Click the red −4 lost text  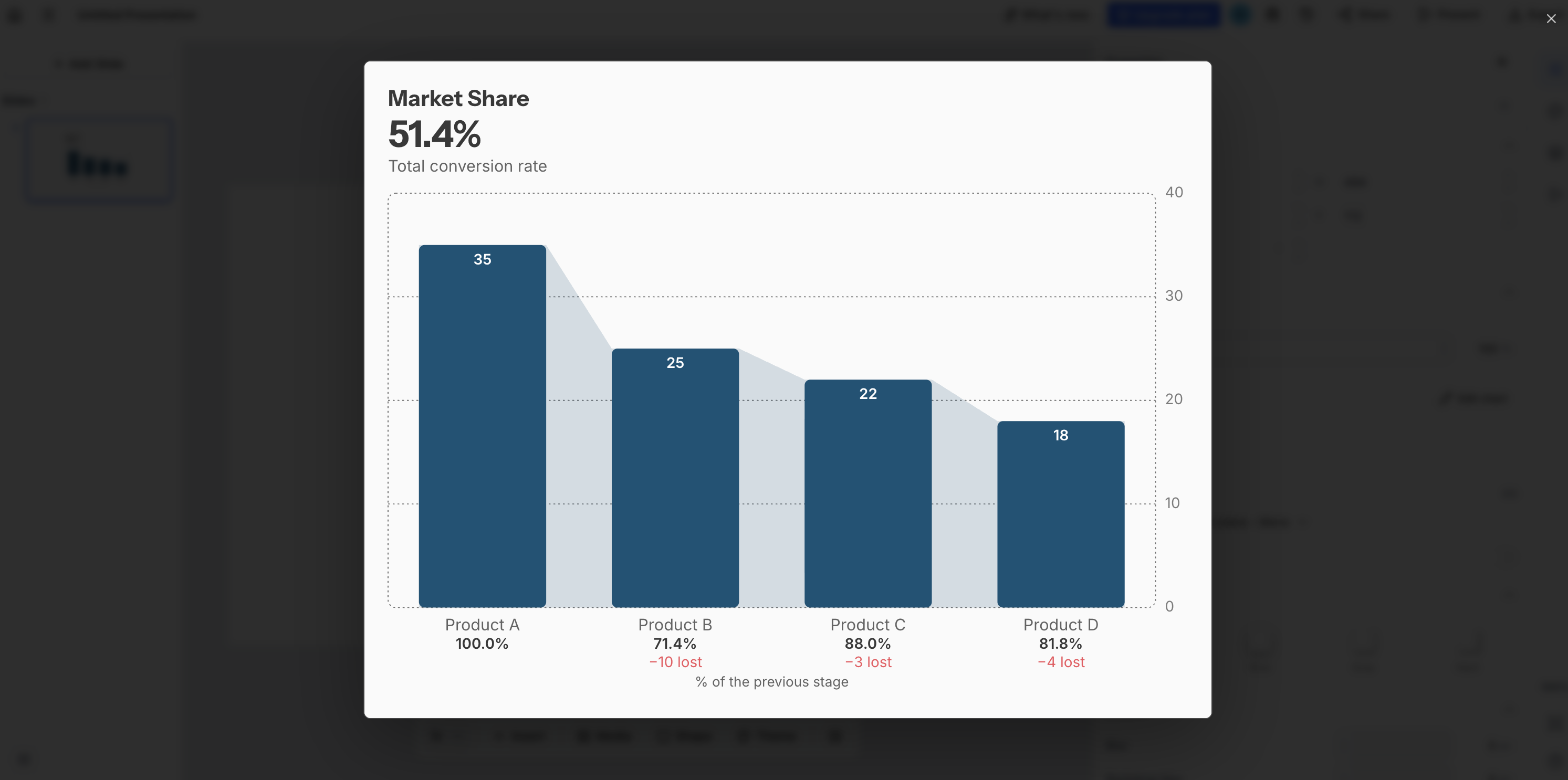(x=1061, y=662)
